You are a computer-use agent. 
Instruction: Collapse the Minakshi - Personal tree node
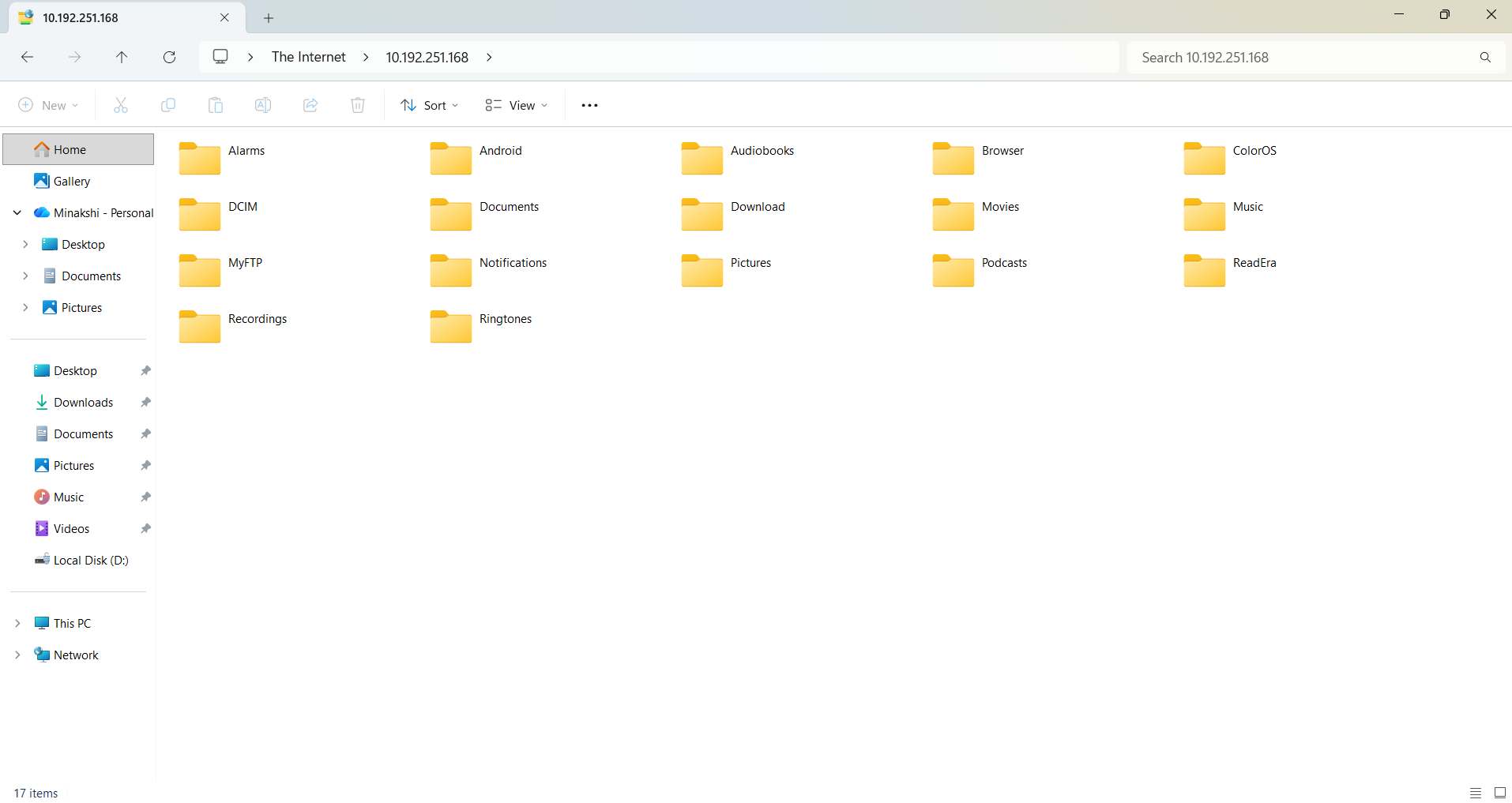17,212
